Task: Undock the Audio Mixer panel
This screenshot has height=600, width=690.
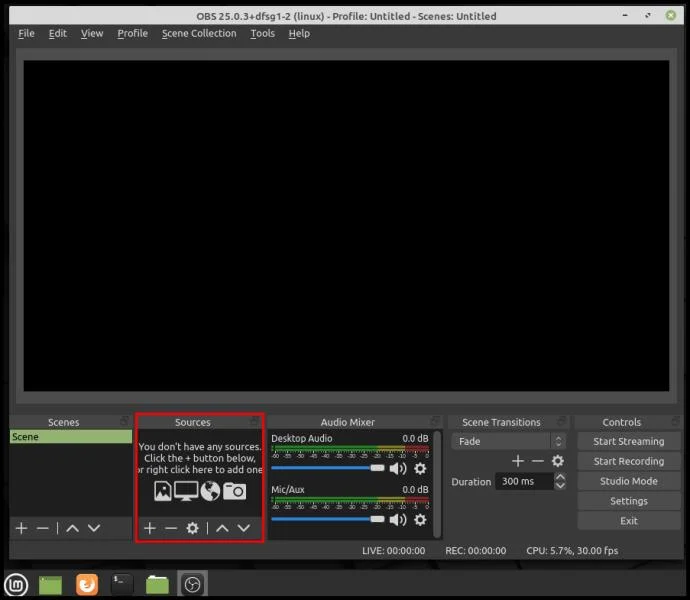Action: pos(435,421)
